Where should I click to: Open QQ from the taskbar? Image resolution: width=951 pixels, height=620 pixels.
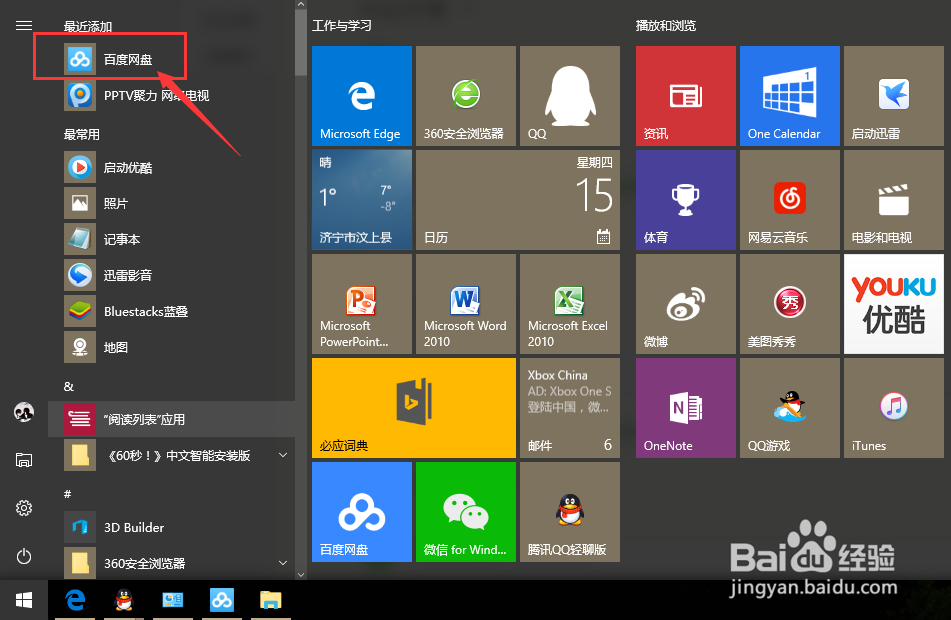pyautogui.click(x=124, y=600)
